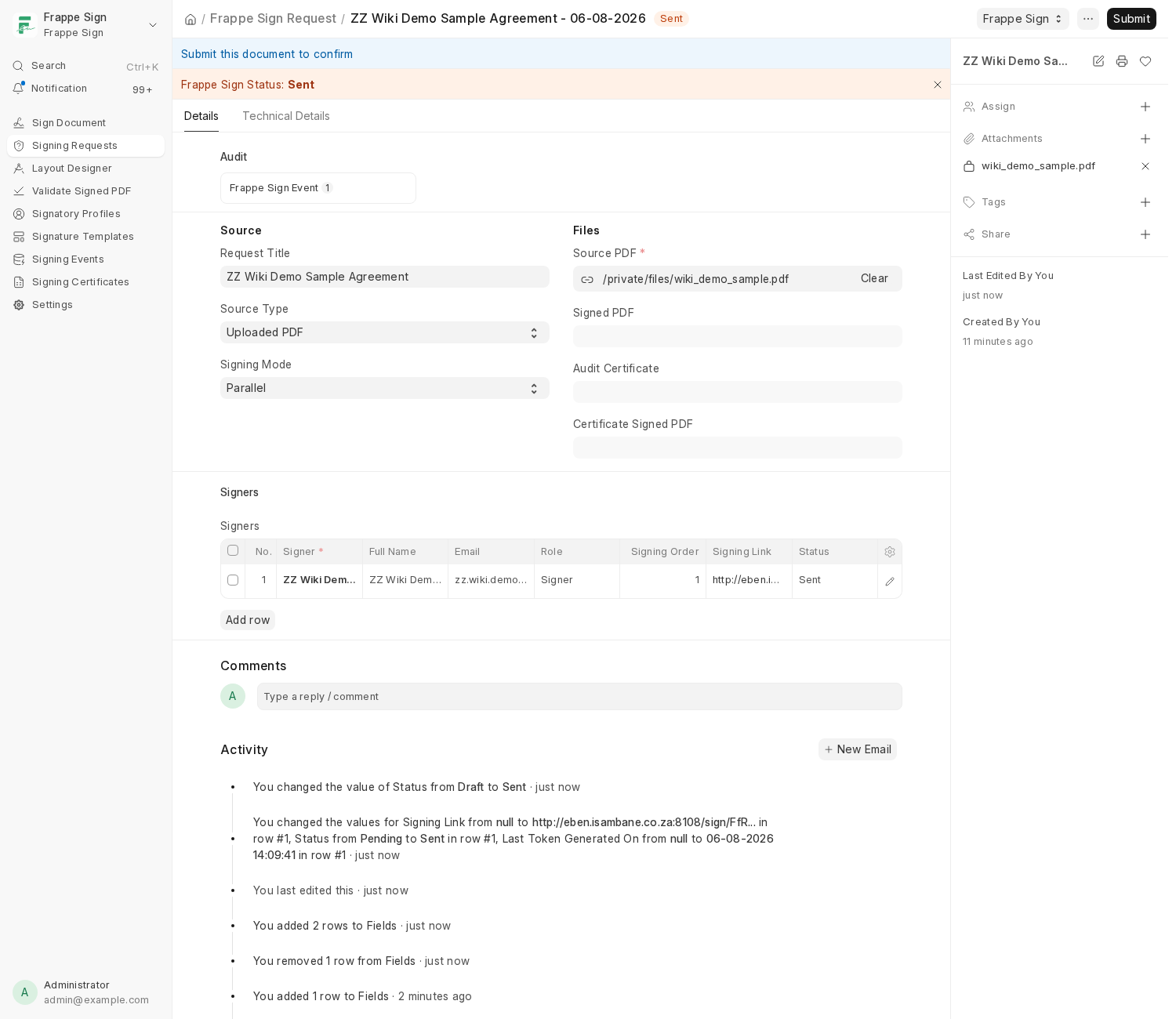
Task: Click the Share plus icon
Action: pyautogui.click(x=1145, y=234)
